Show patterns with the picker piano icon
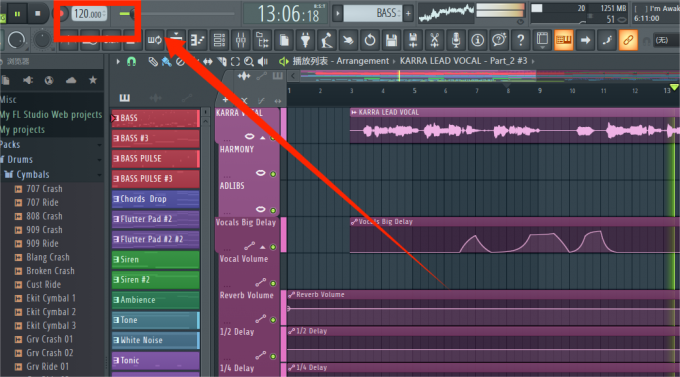This screenshot has height=377, width=680. [124, 98]
